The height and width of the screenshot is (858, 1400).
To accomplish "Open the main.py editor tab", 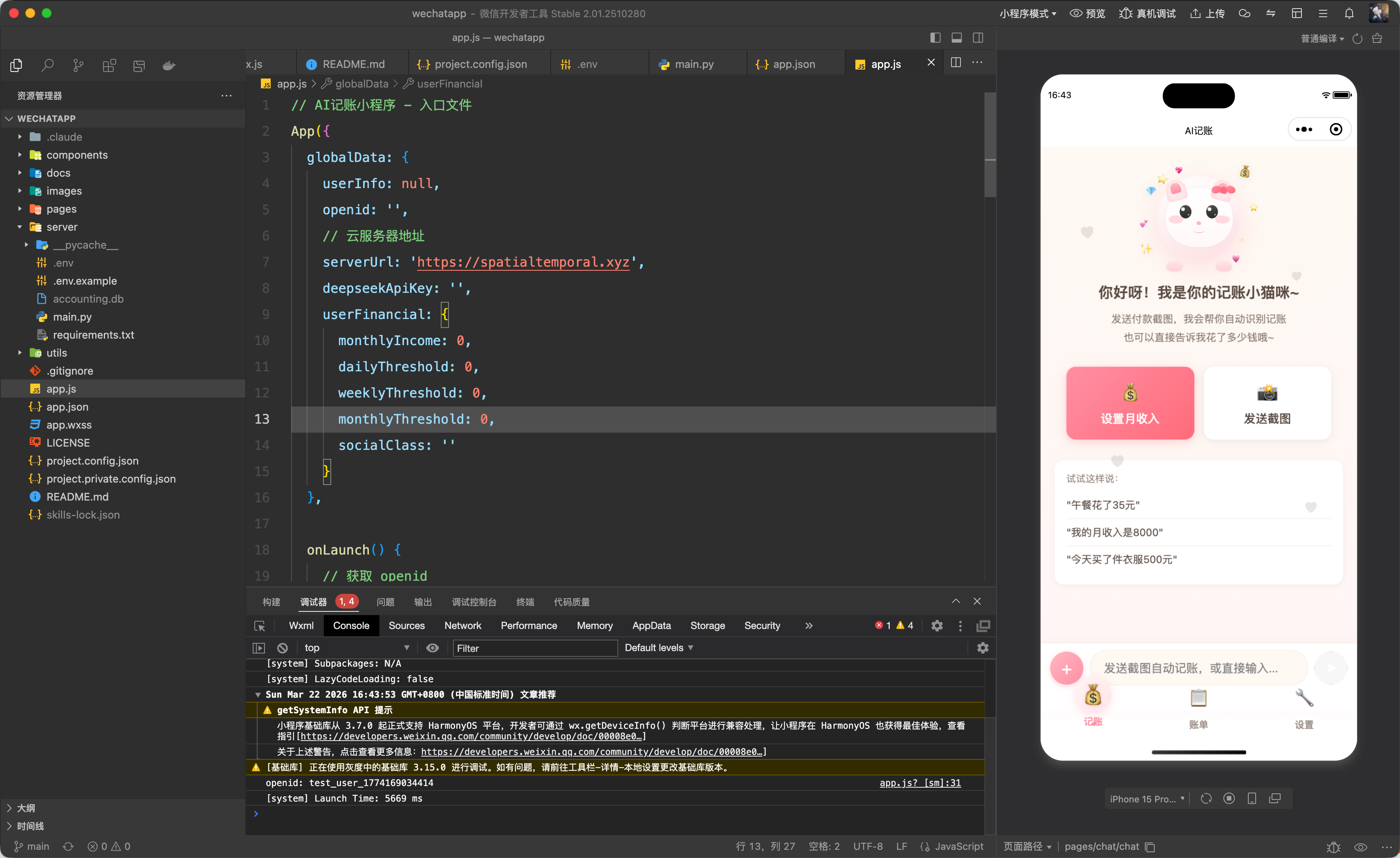I will [693, 64].
